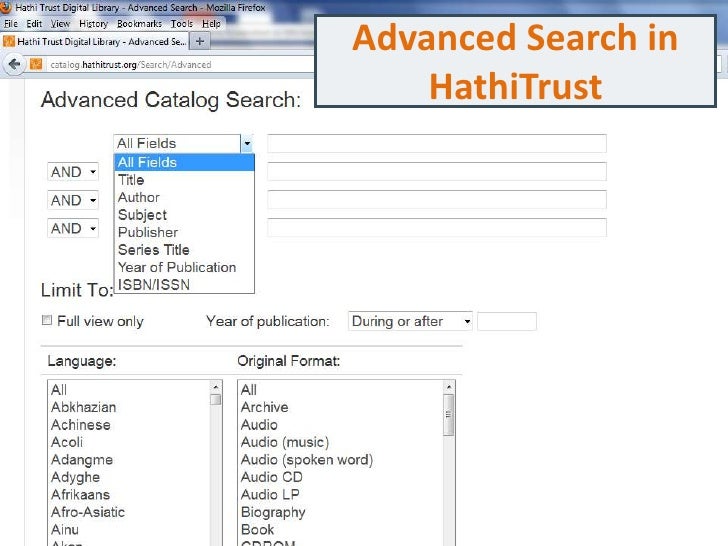This screenshot has height=546, width=728.
Task: Check the Full view only checkbox
Action: 46,320
